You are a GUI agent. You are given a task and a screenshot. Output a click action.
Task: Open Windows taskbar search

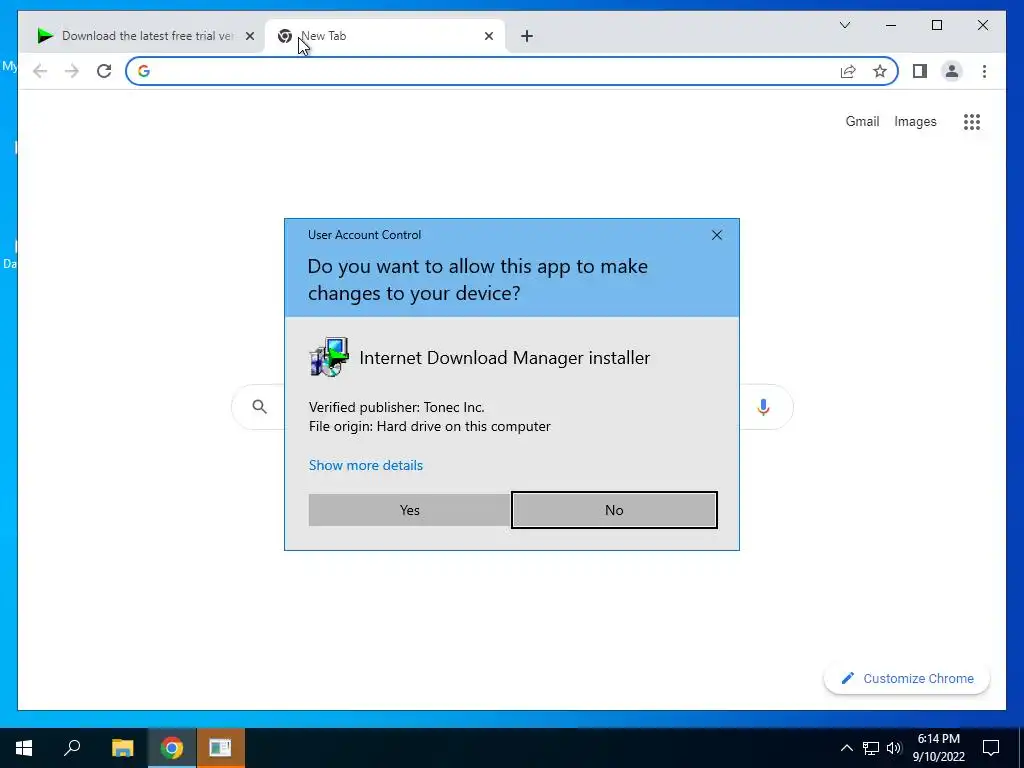72,748
